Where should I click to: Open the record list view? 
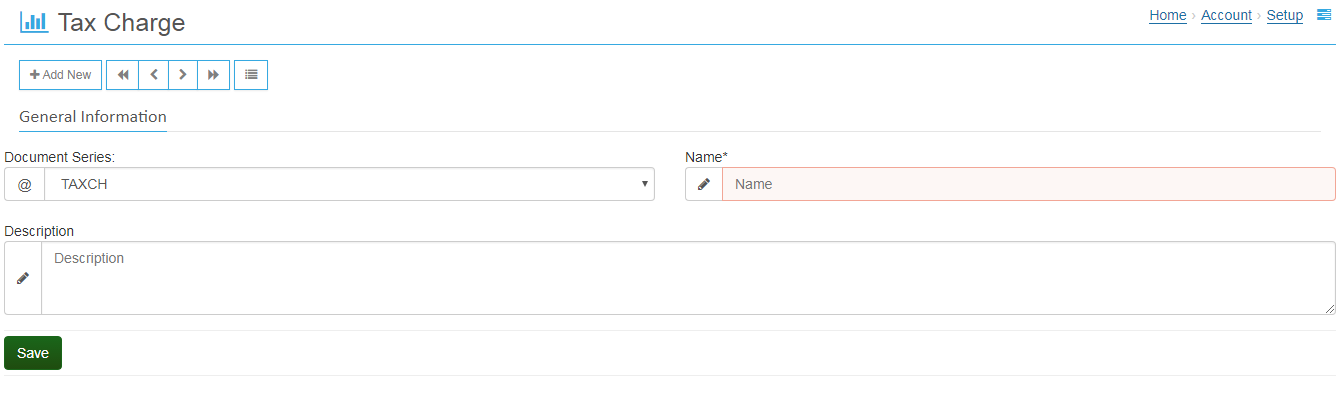(x=251, y=75)
